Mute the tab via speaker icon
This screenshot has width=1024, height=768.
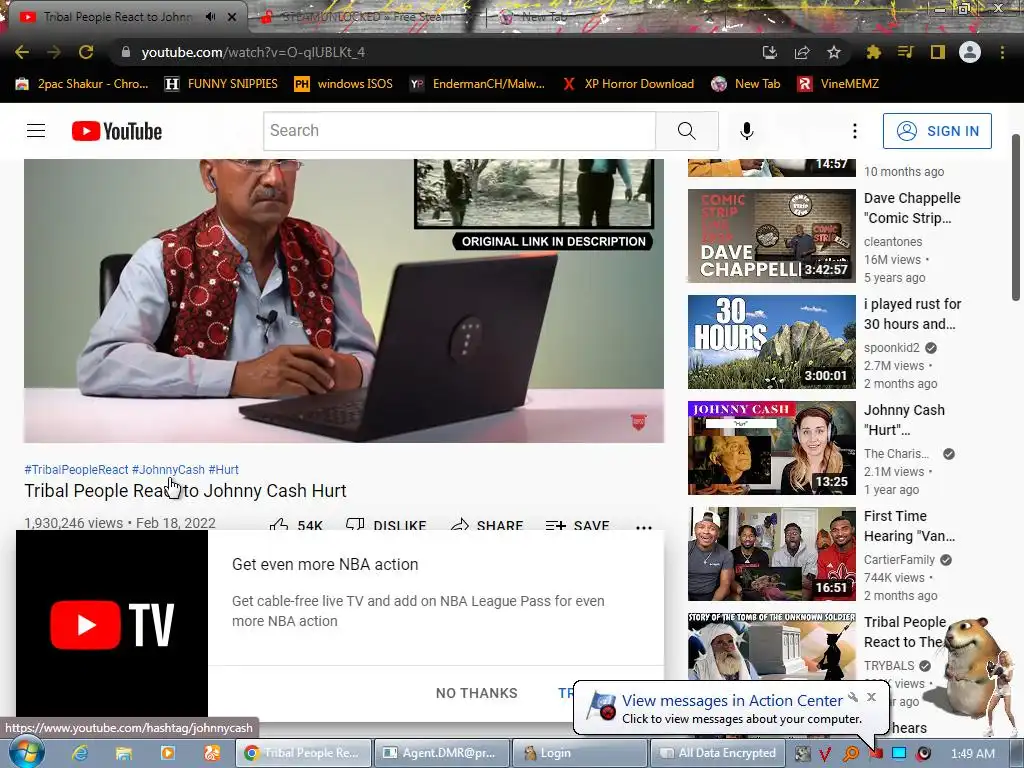tap(210, 17)
